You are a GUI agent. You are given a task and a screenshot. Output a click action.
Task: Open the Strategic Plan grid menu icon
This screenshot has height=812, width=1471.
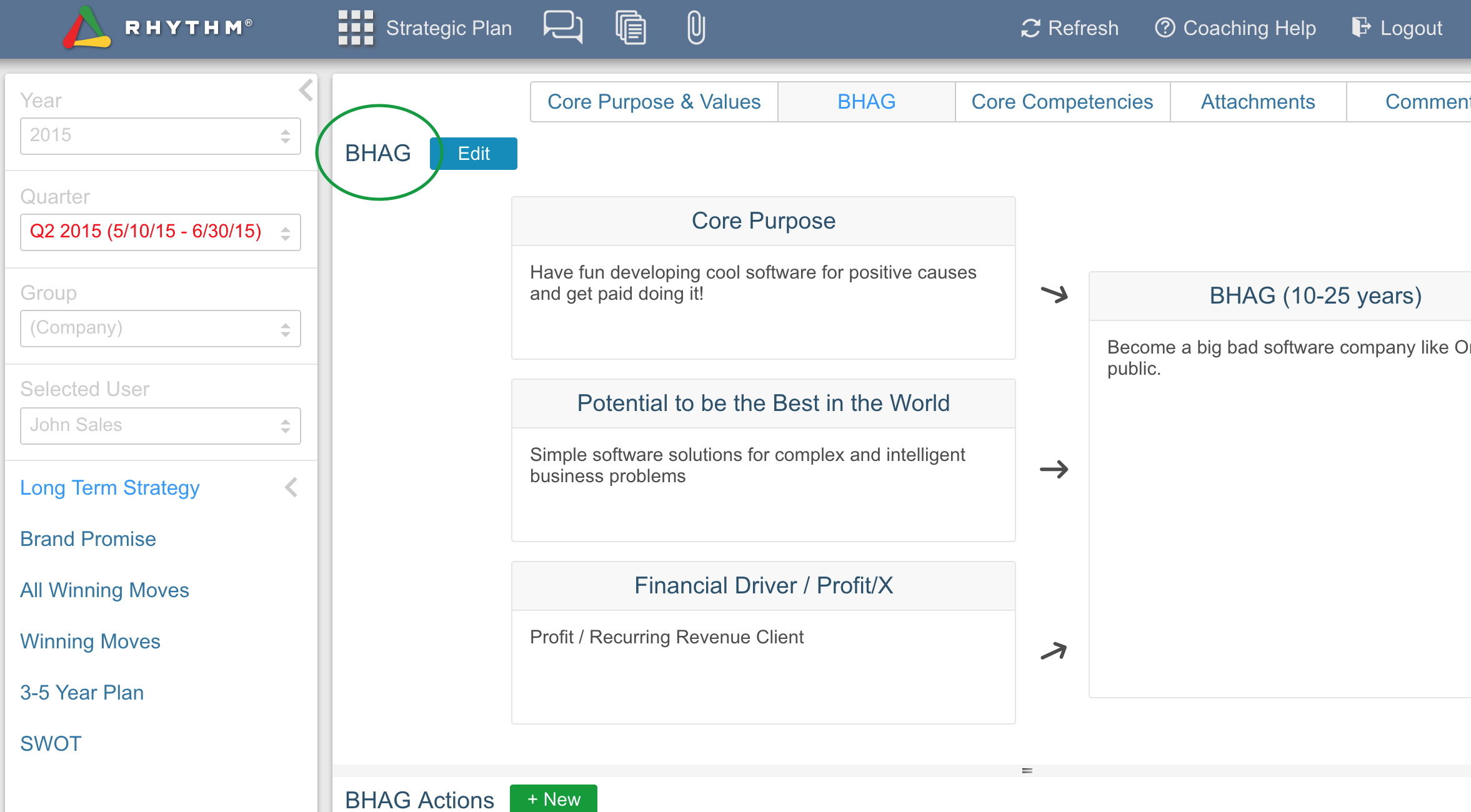356,27
